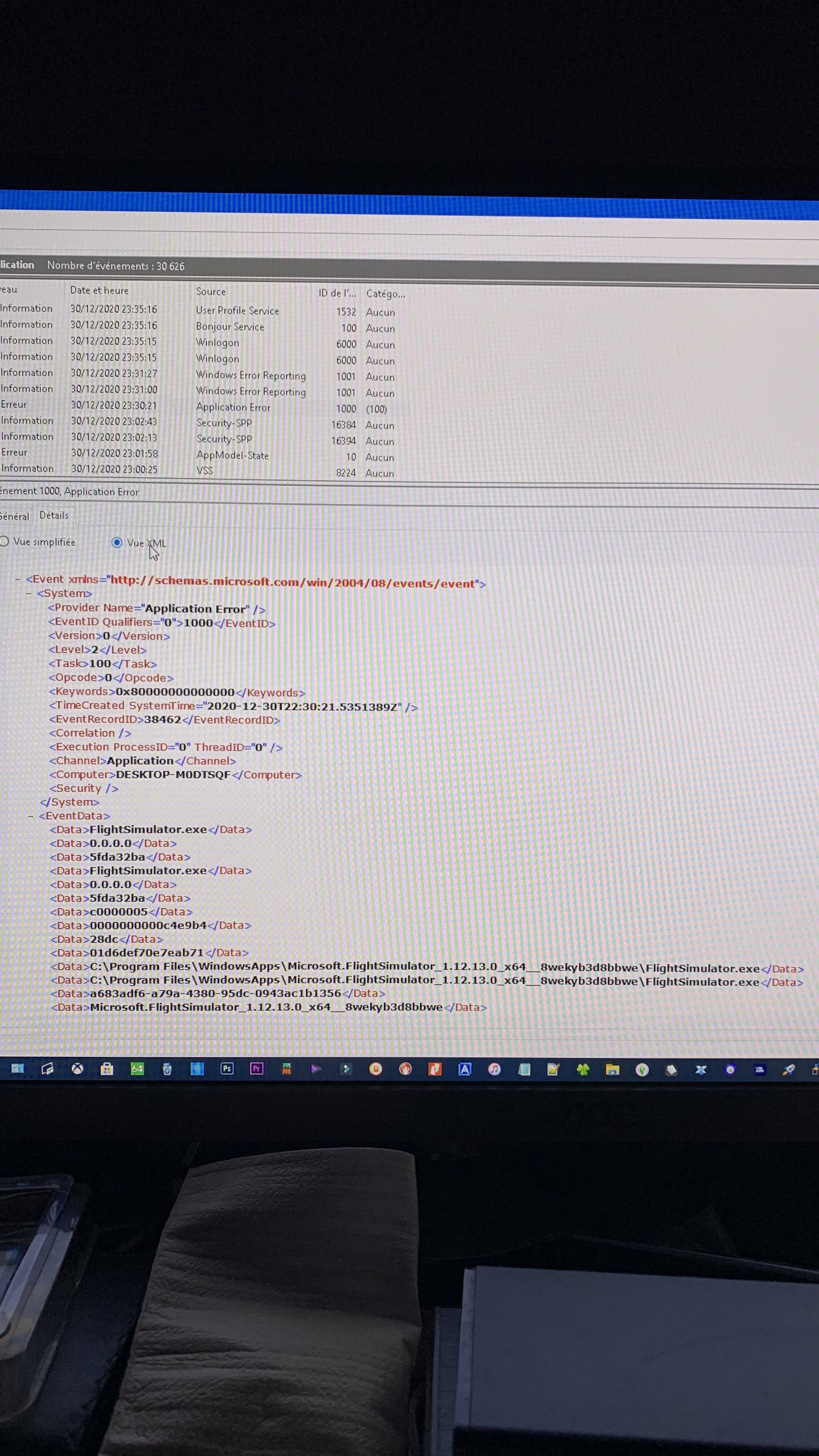
Task: Click the green clover taskbar icon
Action: tap(583, 1069)
